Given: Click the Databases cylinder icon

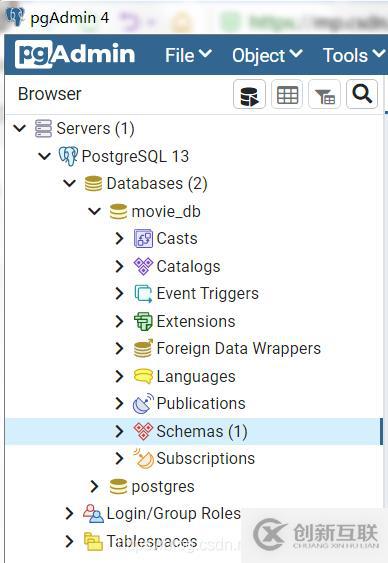Looking at the screenshot, I should 93,183.
